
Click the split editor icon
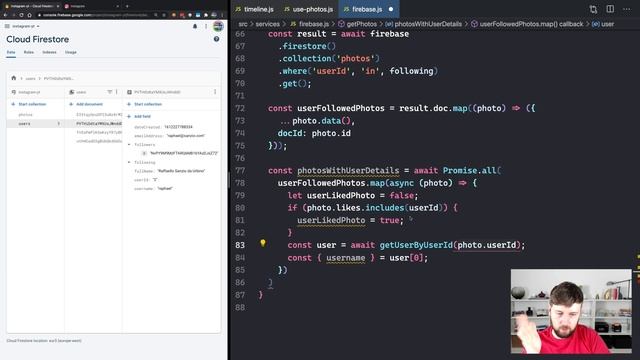pos(610,9)
